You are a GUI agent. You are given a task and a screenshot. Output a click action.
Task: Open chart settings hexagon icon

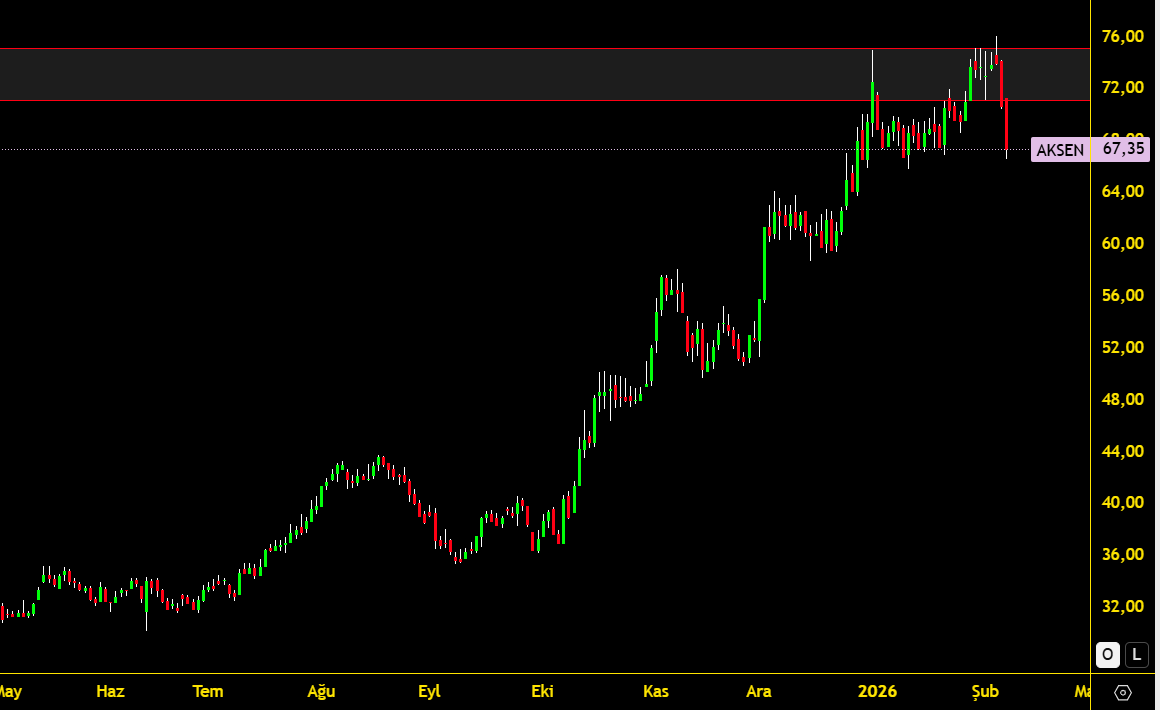point(1122,692)
